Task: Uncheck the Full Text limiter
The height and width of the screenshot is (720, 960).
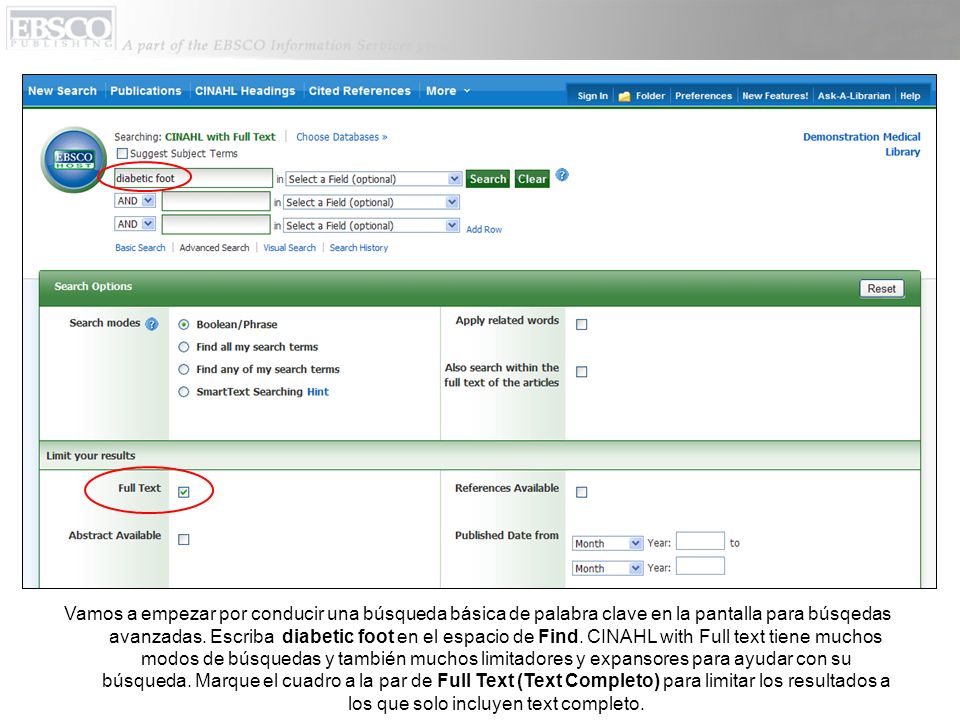Action: [184, 492]
